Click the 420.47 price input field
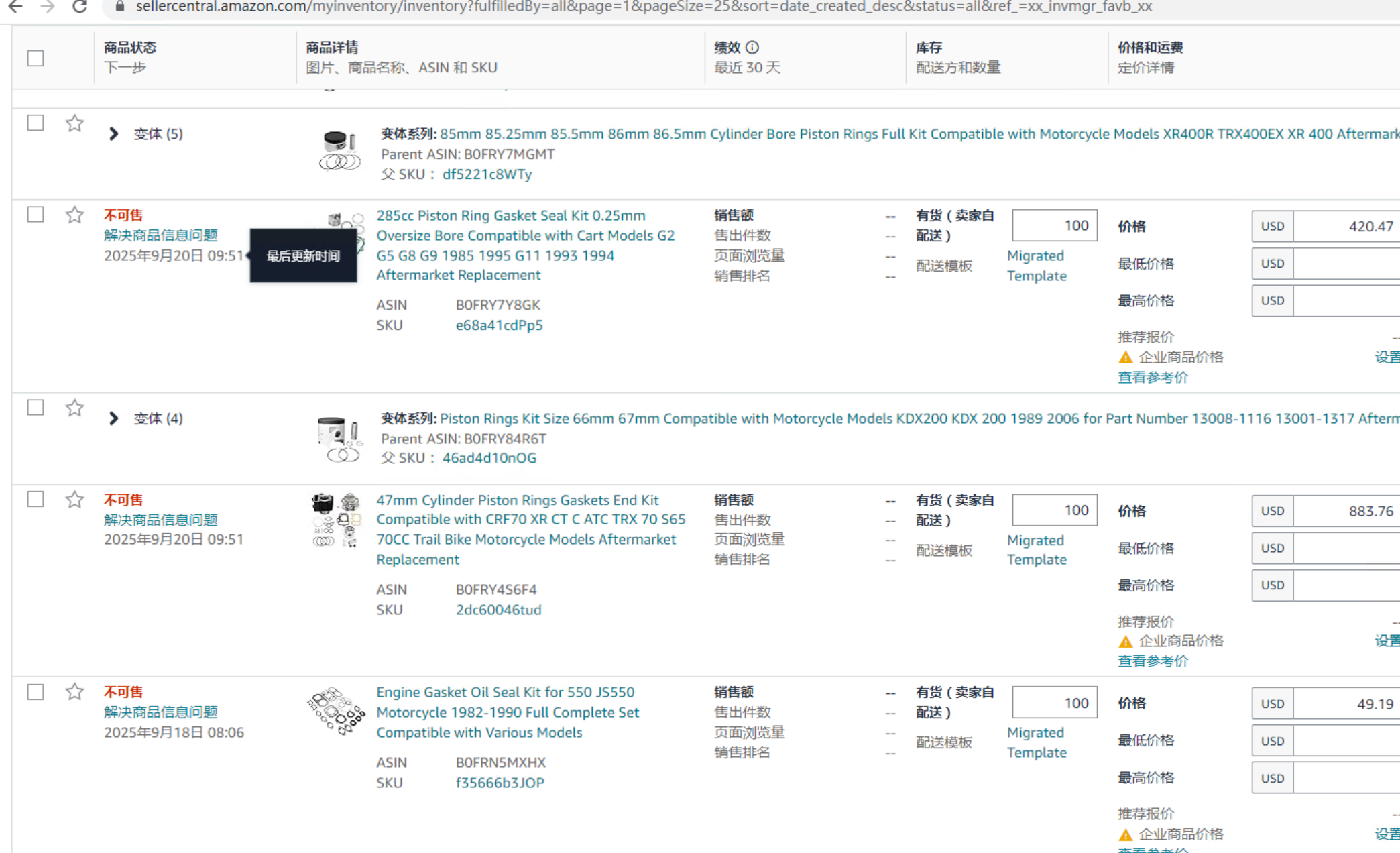The image size is (1400, 853). 1346,227
